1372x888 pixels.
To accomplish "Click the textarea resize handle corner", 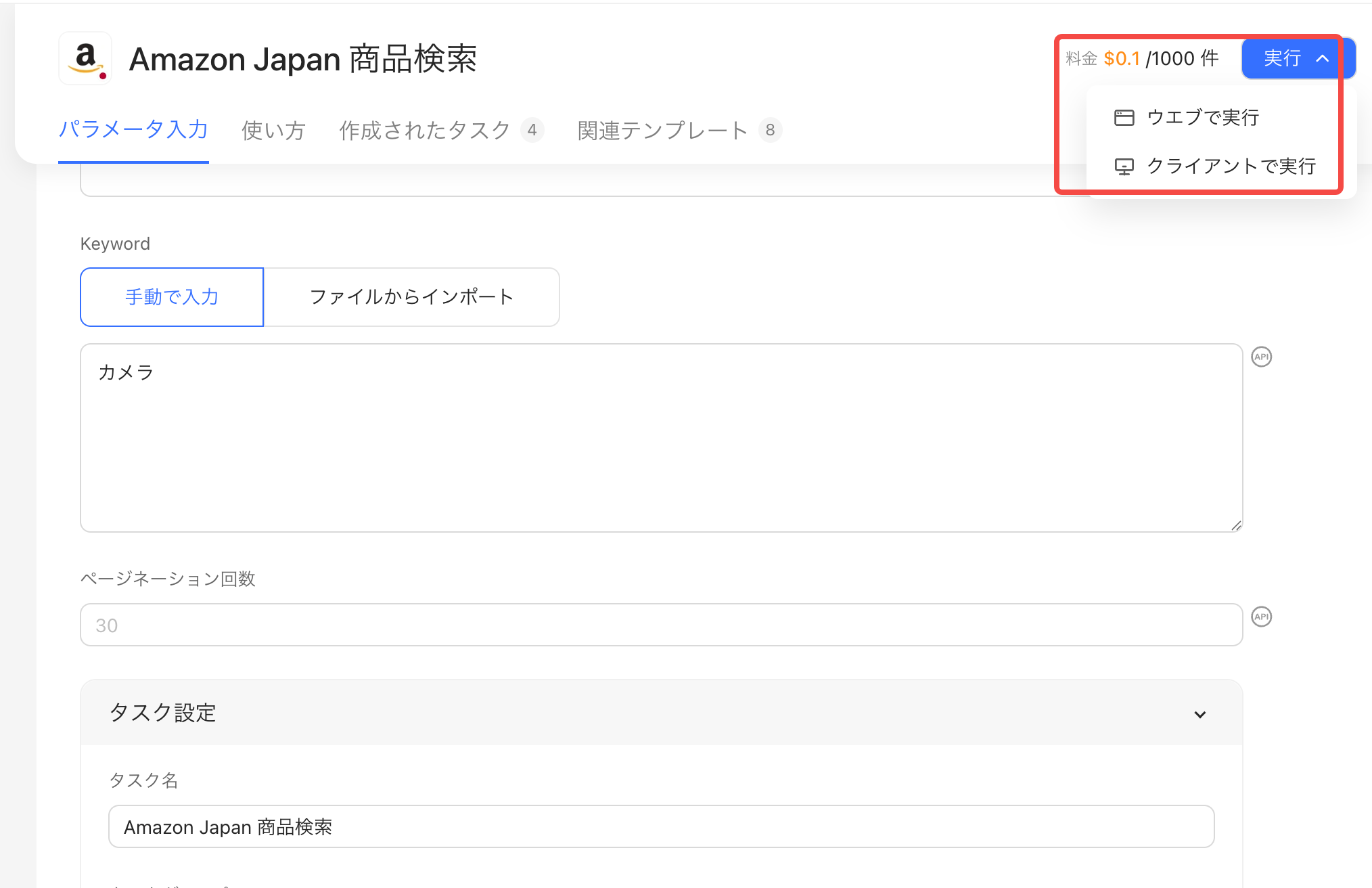I will click(1236, 525).
